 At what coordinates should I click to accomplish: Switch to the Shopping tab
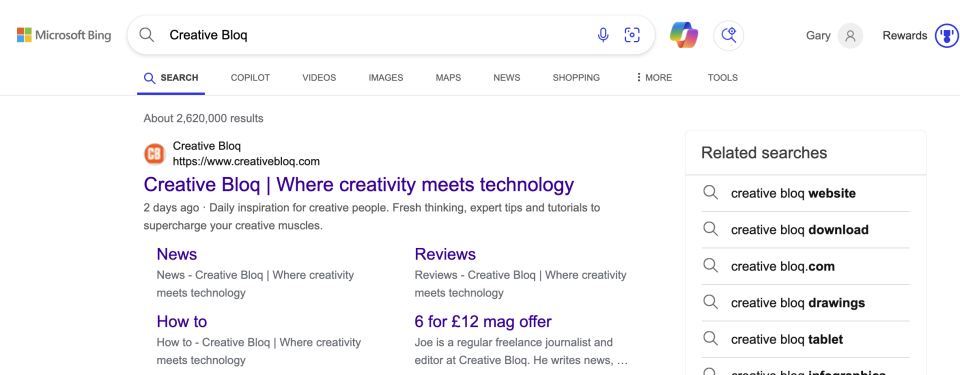coord(576,78)
